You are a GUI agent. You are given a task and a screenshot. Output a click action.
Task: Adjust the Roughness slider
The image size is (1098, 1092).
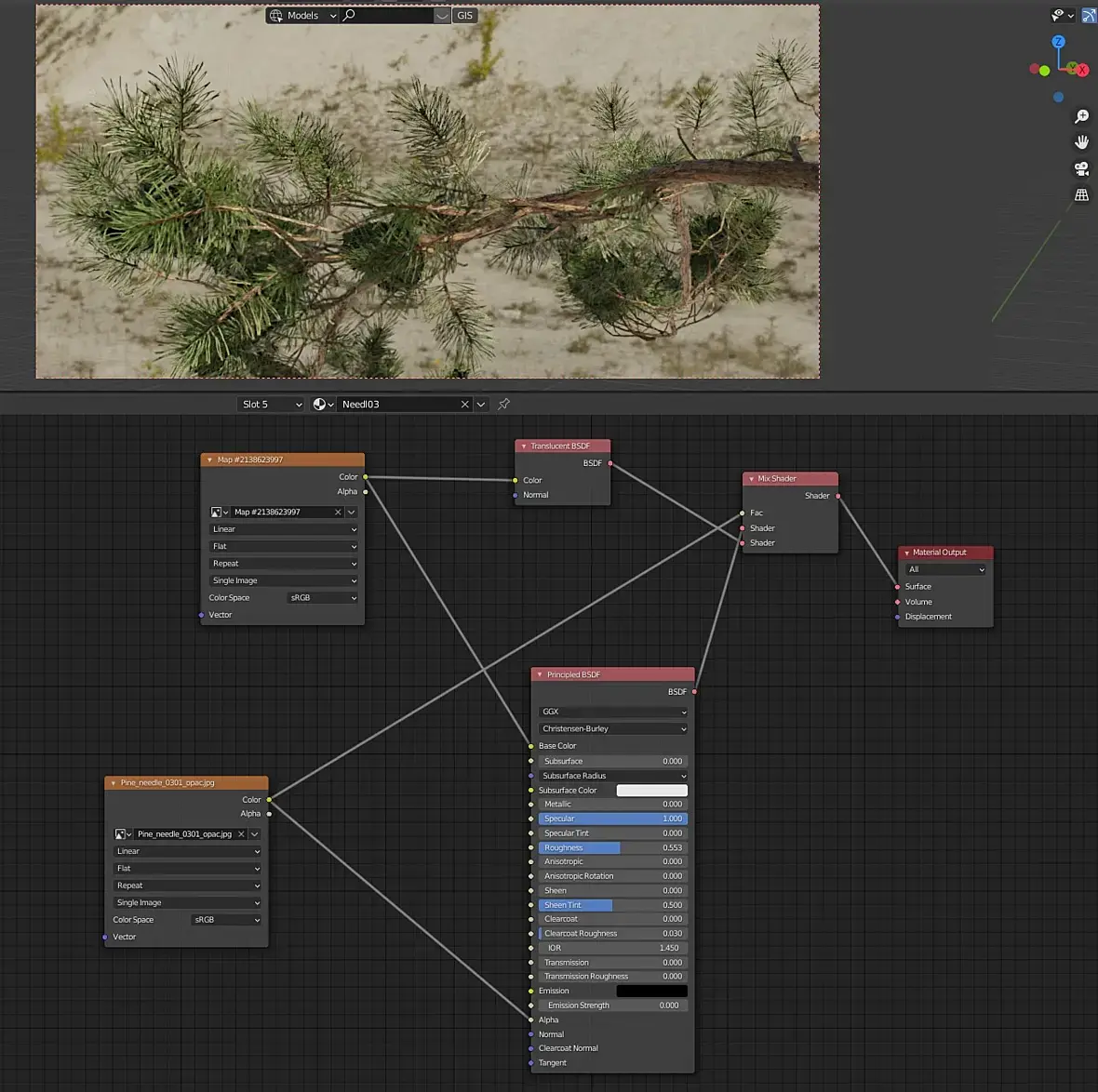pos(612,847)
